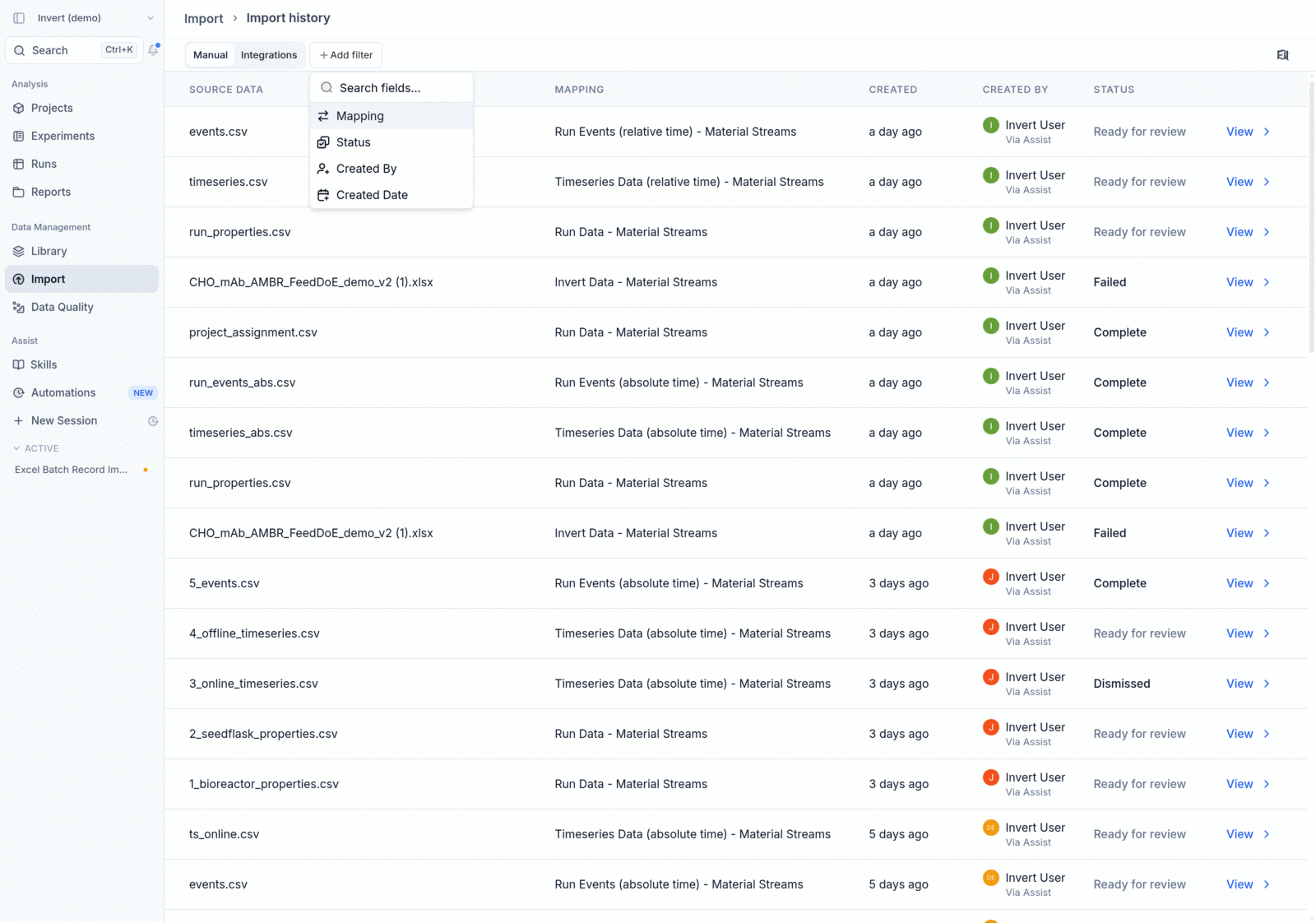Click the orange avatar in ts_online.csv row
Image resolution: width=1316 pixels, height=923 pixels.
[991, 828]
